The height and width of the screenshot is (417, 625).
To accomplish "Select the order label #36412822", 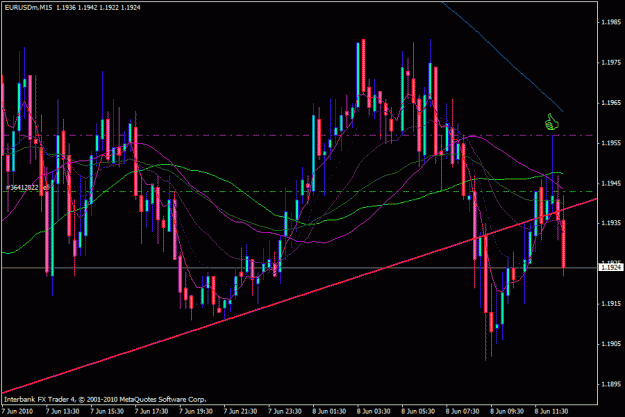I will [22, 187].
